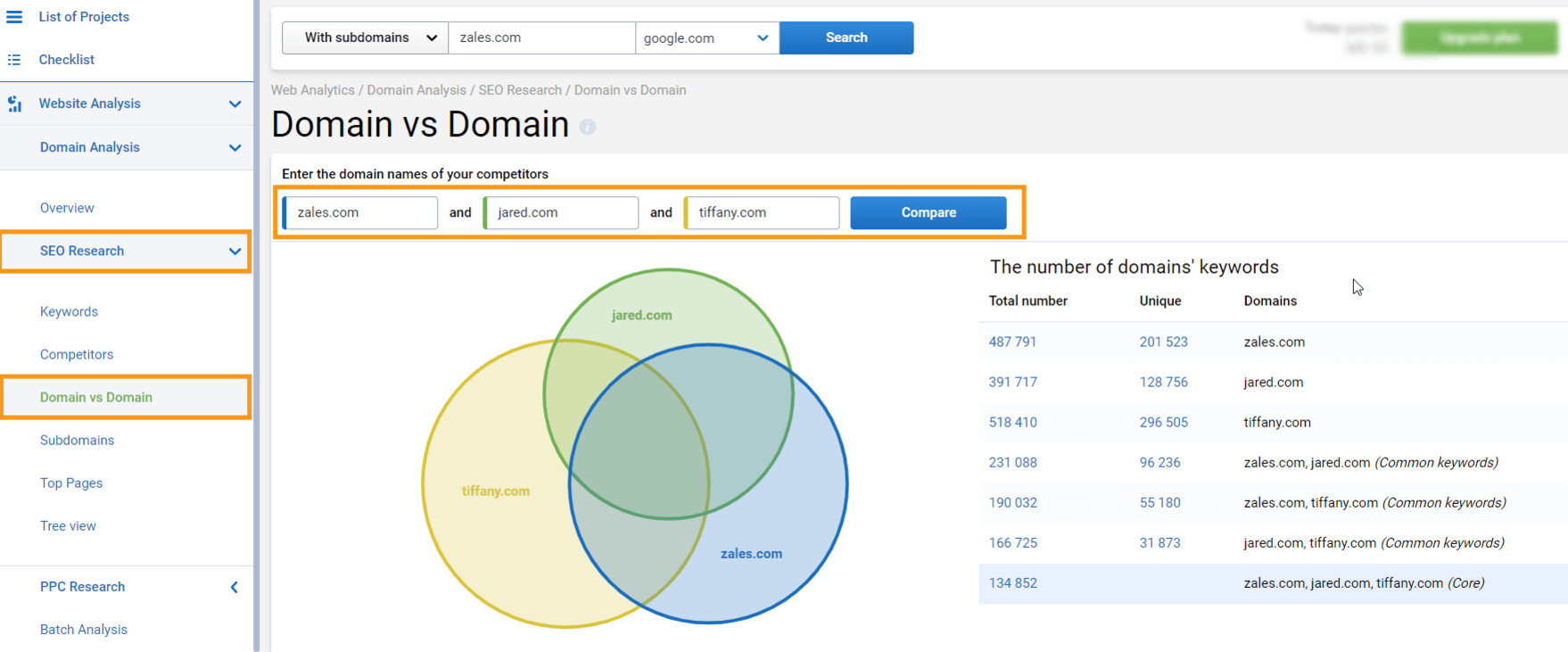Image resolution: width=1568 pixels, height=652 pixels.
Task: Click unique value 31 873
Action: tap(1159, 542)
